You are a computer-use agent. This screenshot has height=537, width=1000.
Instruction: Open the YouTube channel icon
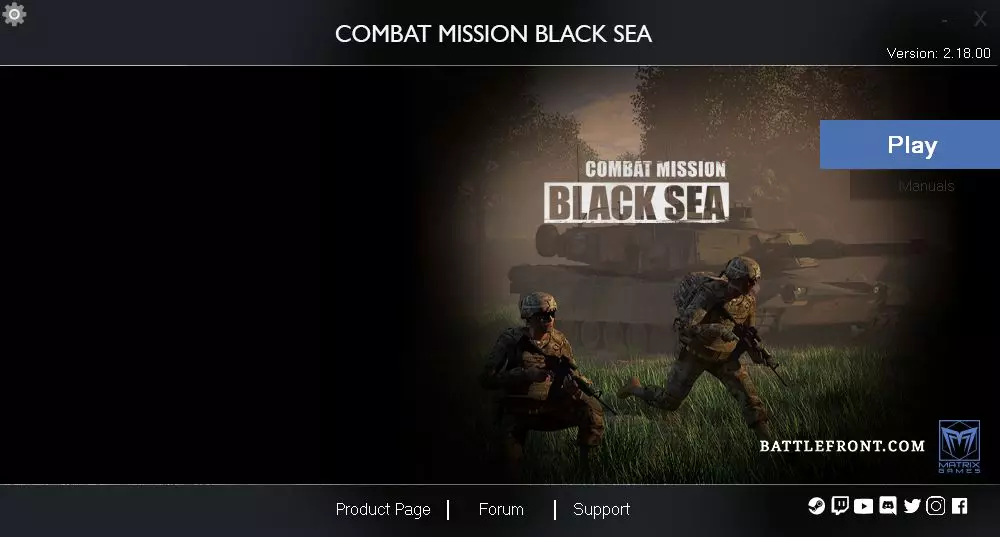pos(864,506)
